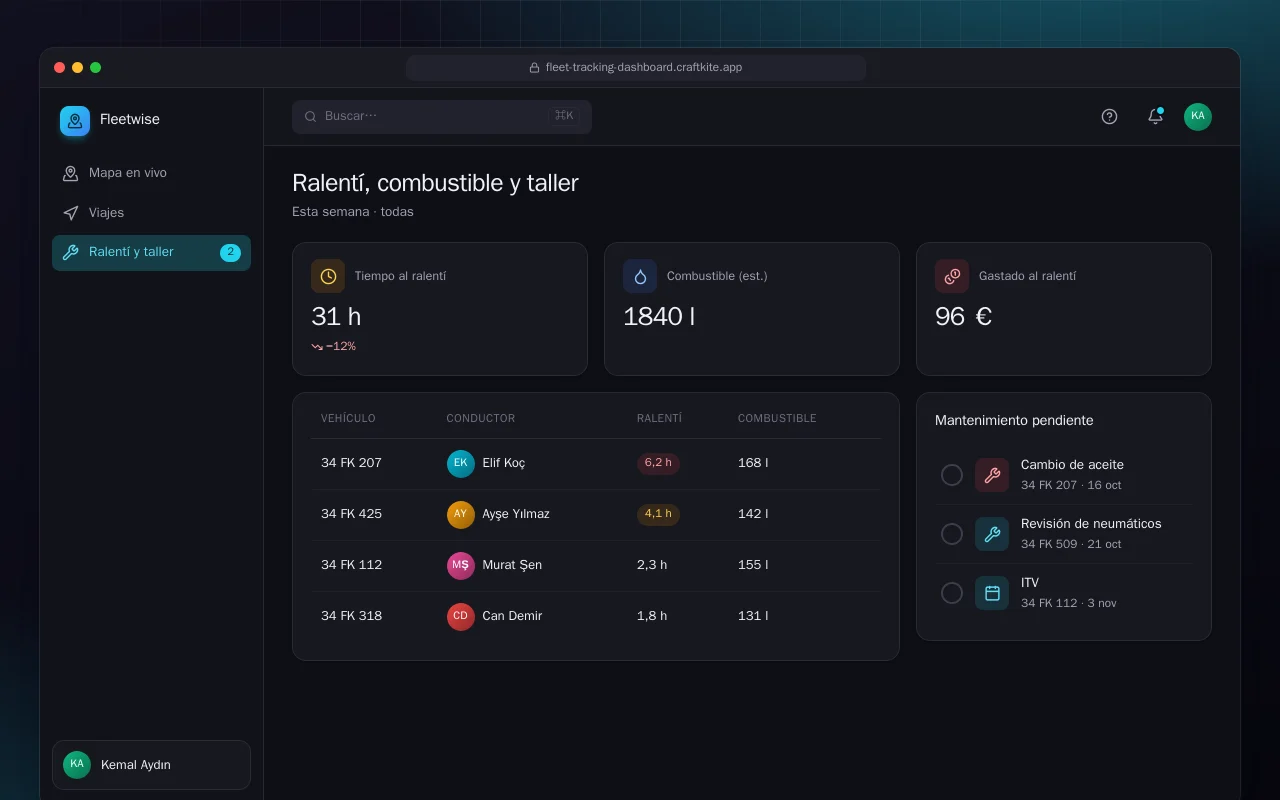Open Mapa en vivo
Image resolution: width=1280 pixels, height=800 pixels.
click(151, 173)
